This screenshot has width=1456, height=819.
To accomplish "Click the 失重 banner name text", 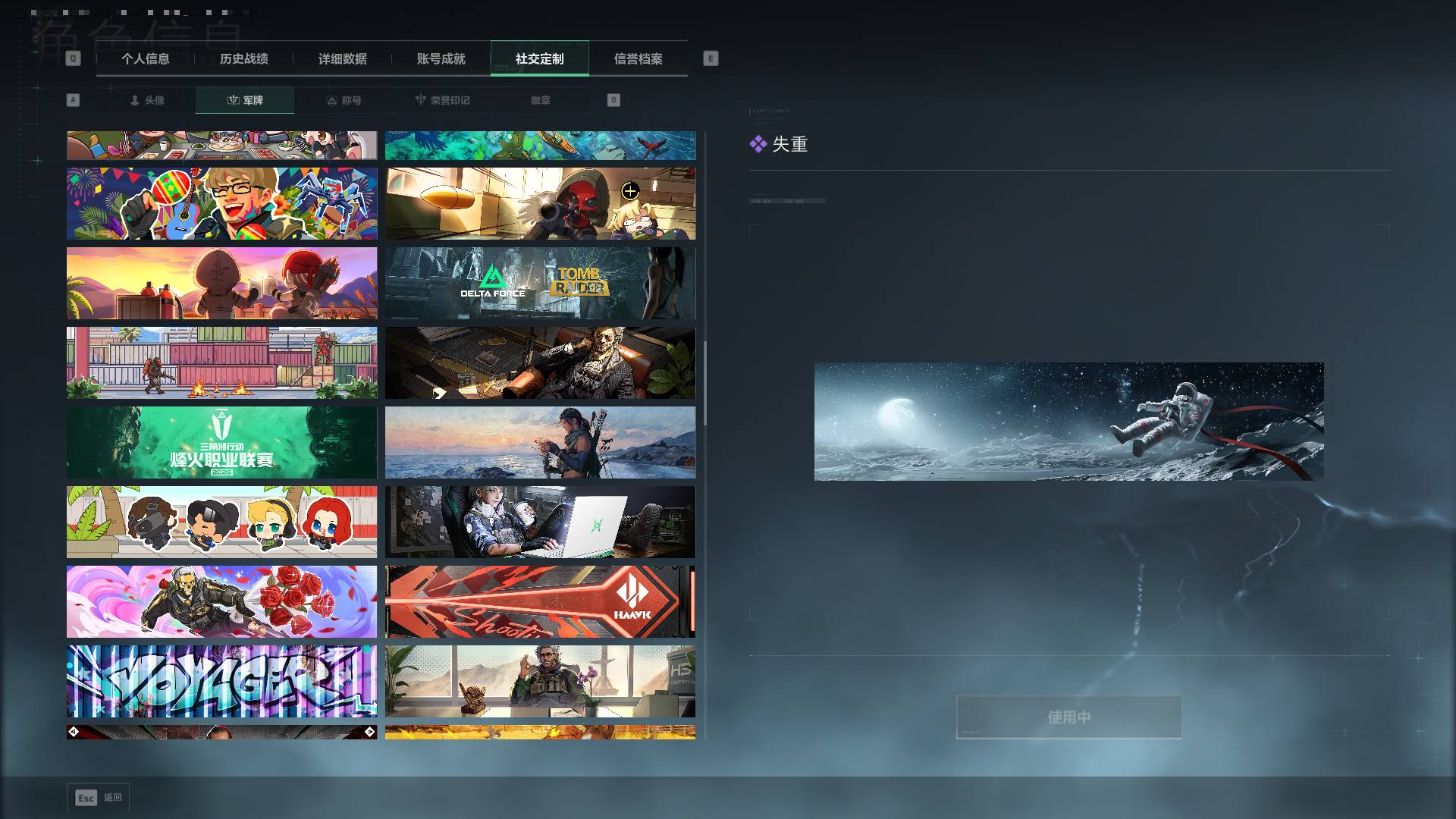I will tap(789, 144).
